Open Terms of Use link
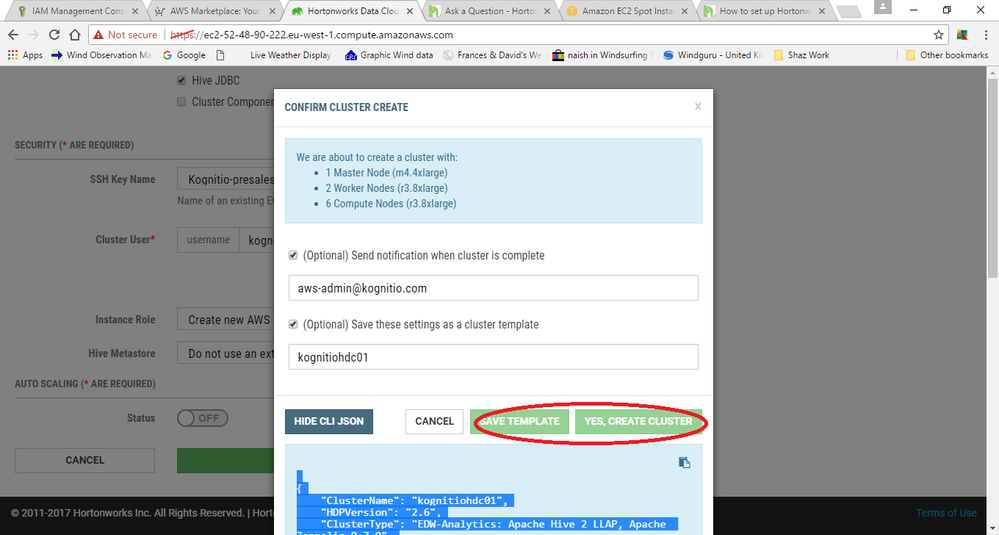This screenshot has width=999, height=535. tap(946, 513)
